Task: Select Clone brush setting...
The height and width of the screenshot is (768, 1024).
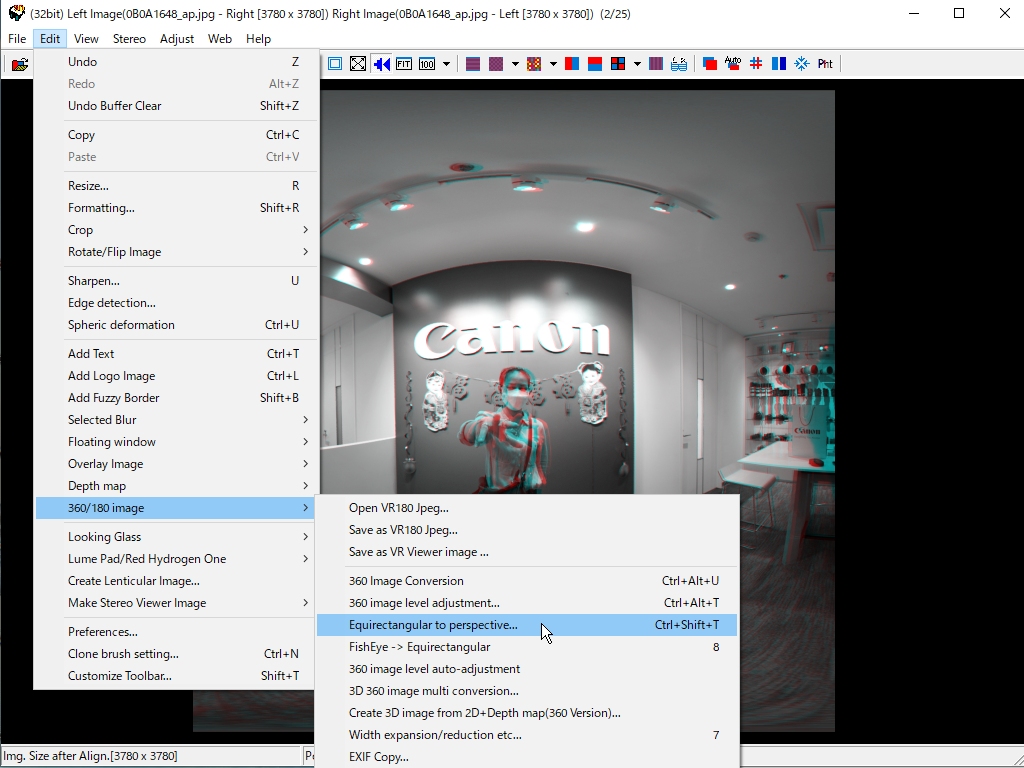Action: 176,654
